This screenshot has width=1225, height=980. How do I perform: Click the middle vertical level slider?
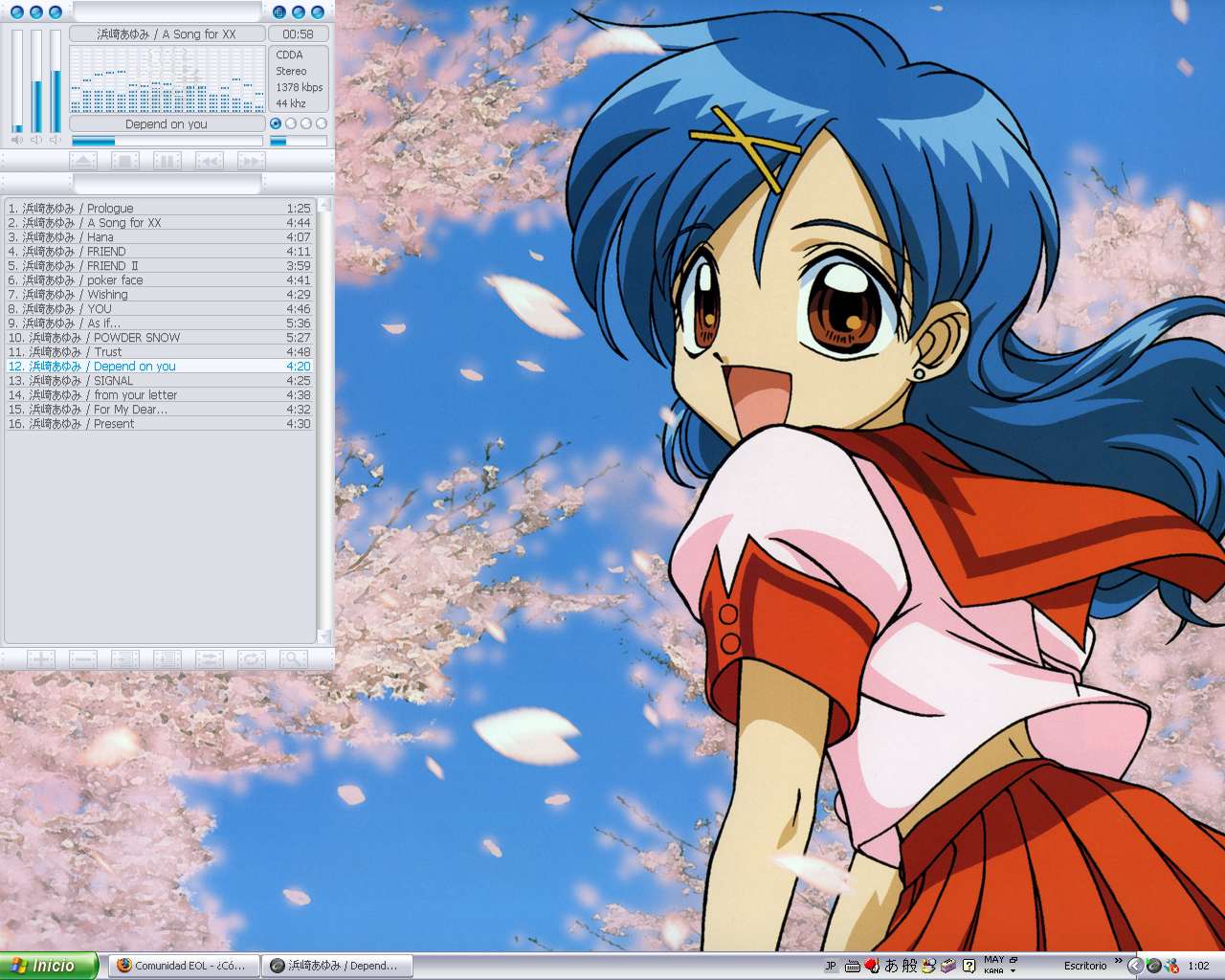coord(36,81)
